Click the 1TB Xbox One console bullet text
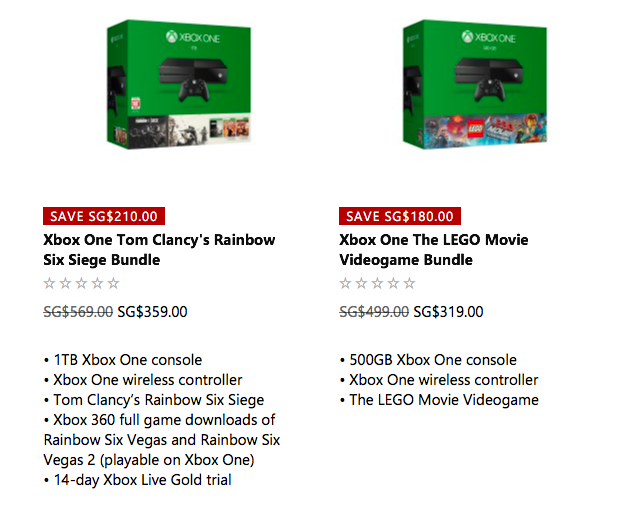Viewport: 634px width, 509px height. (126, 360)
